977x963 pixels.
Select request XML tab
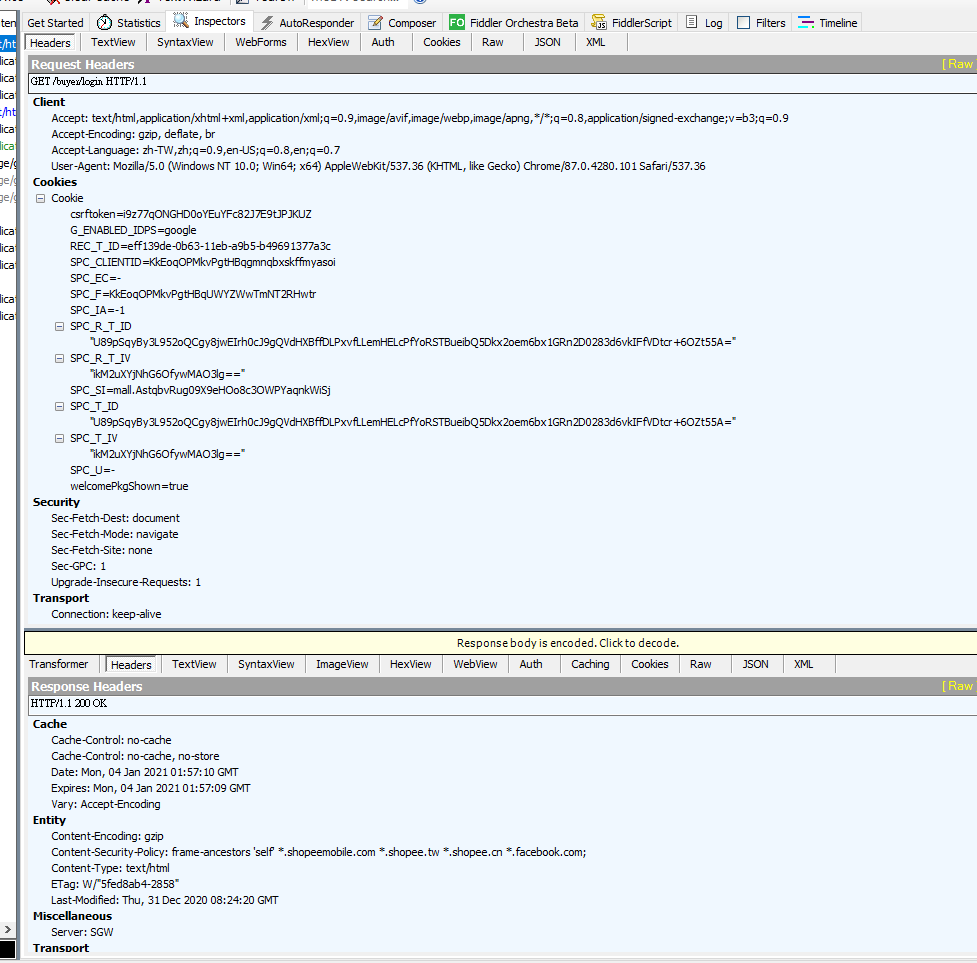pyautogui.click(x=596, y=42)
